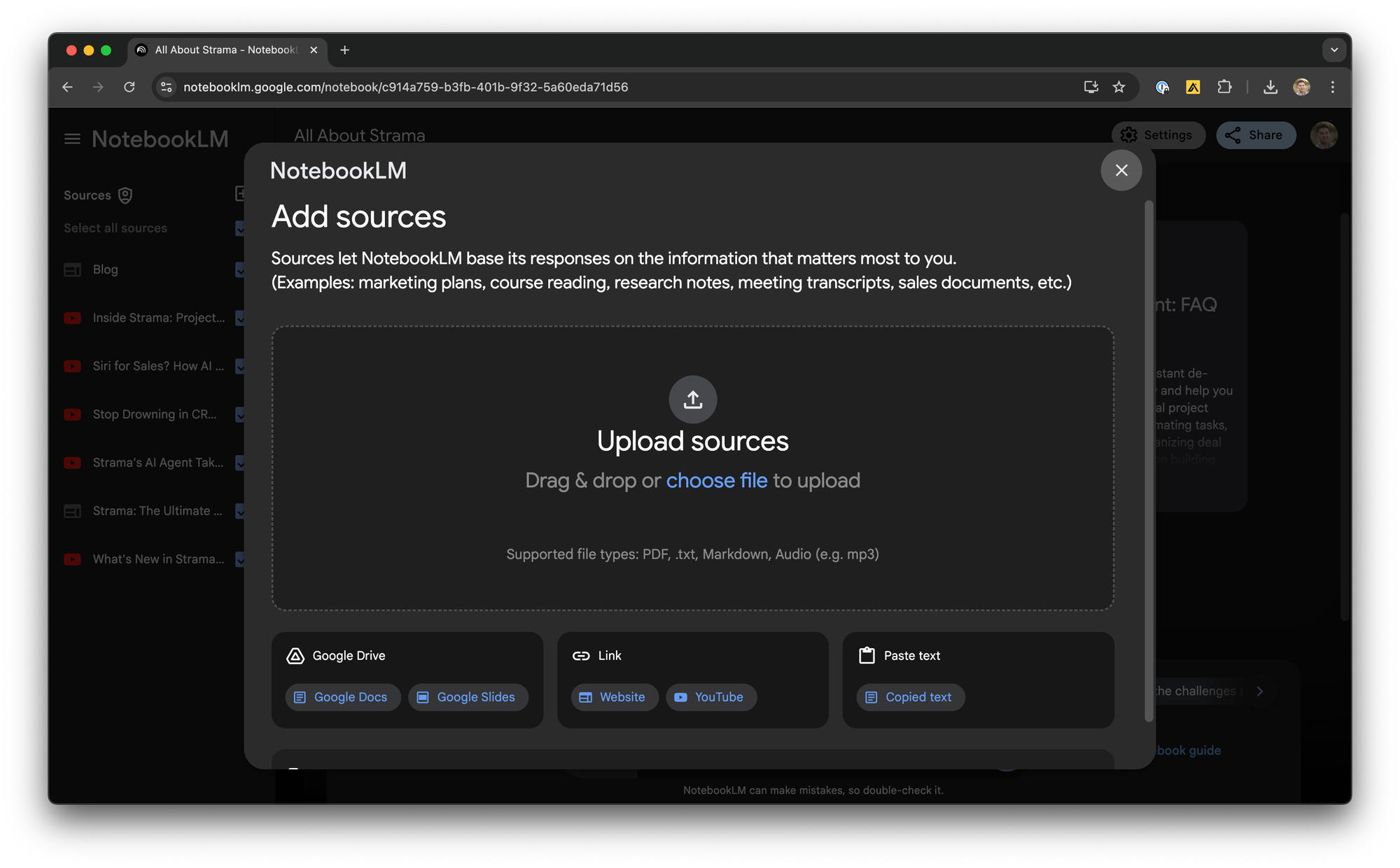This screenshot has height=868, width=1400.
Task: Open the NotebookLM hamburger menu
Action: point(72,139)
